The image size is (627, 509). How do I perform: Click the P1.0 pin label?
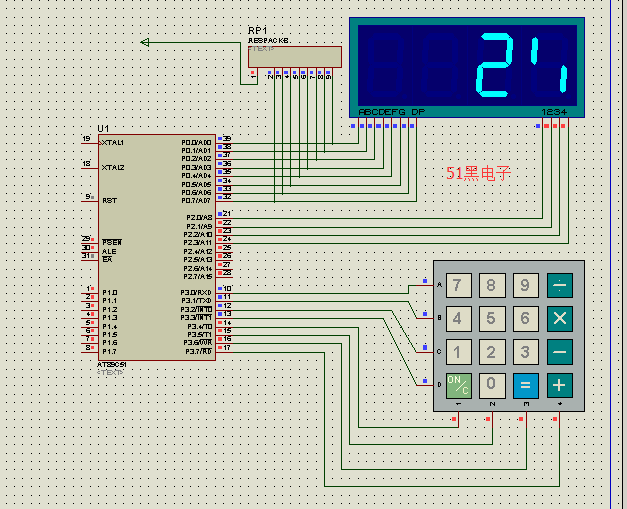[x=110, y=293]
